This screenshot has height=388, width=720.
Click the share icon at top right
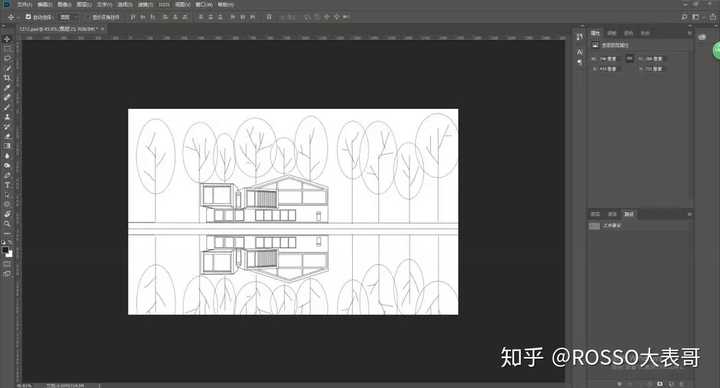click(713, 17)
